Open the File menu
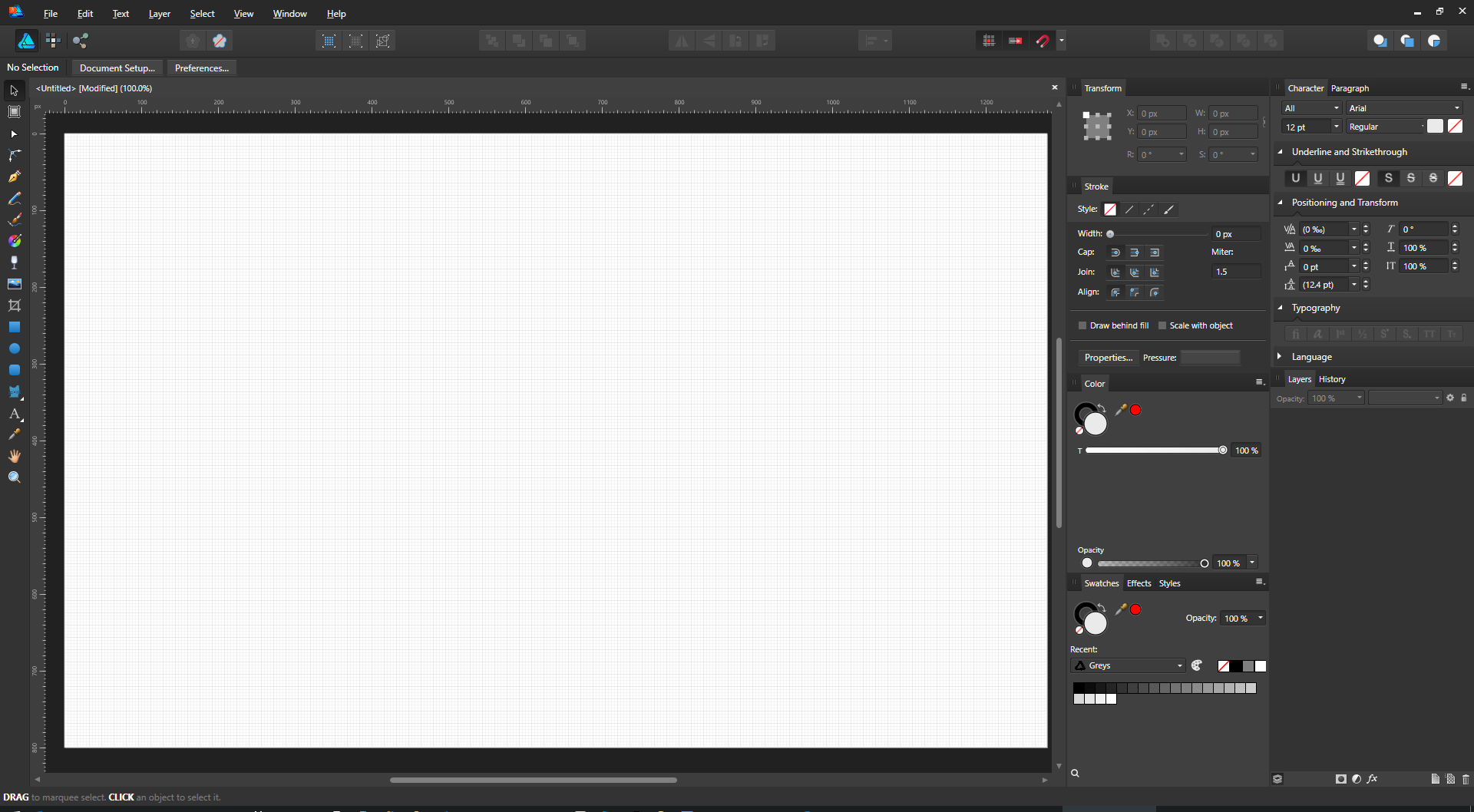This screenshot has height=812, width=1474. point(51,14)
